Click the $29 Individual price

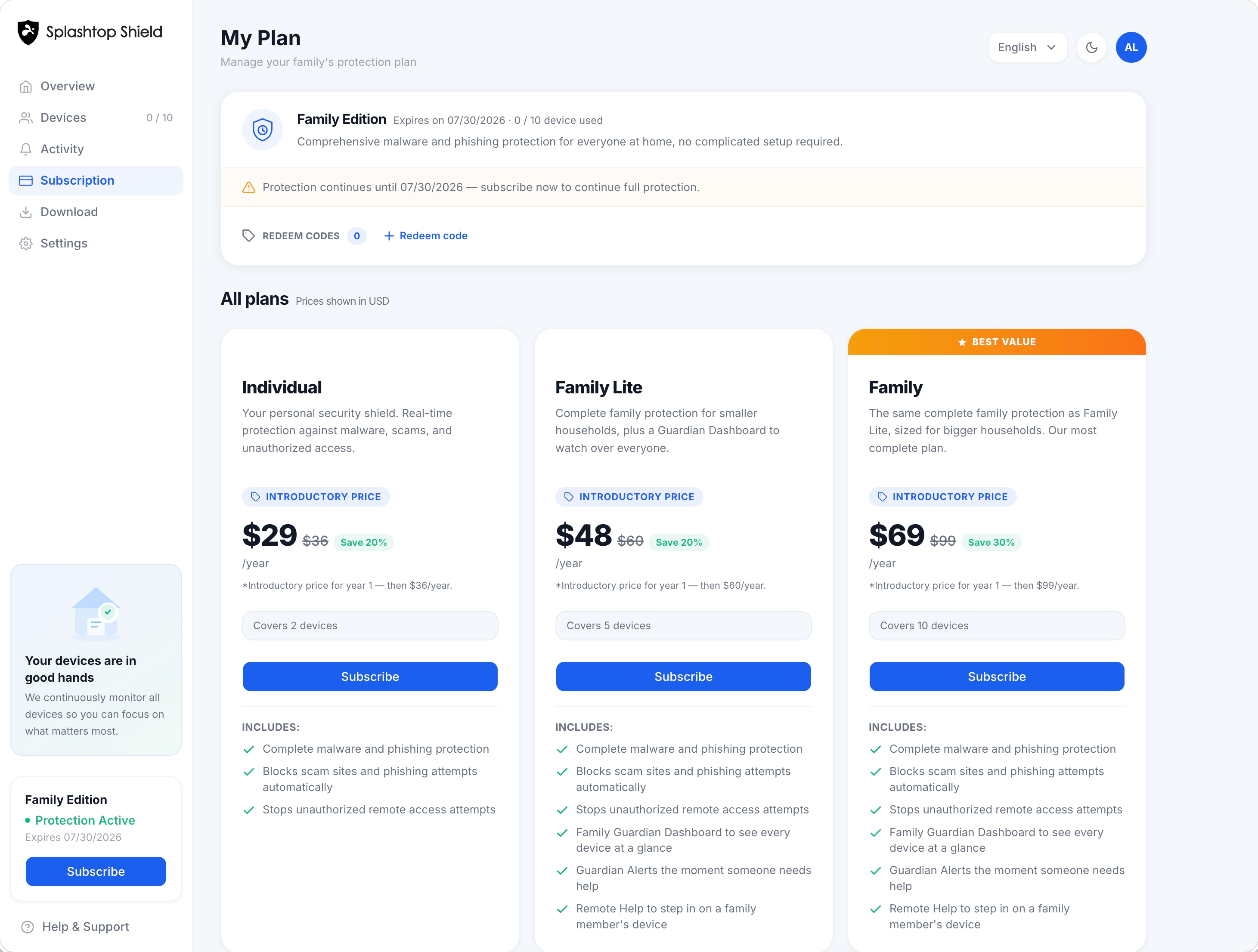click(270, 535)
